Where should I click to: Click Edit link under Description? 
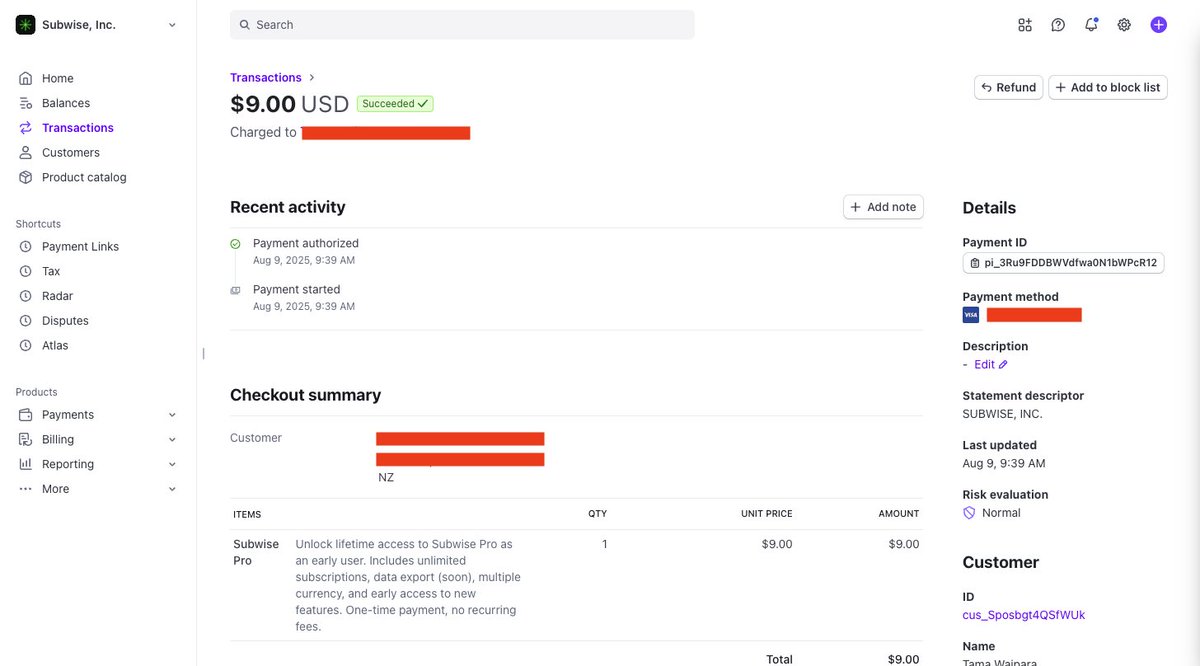click(991, 365)
